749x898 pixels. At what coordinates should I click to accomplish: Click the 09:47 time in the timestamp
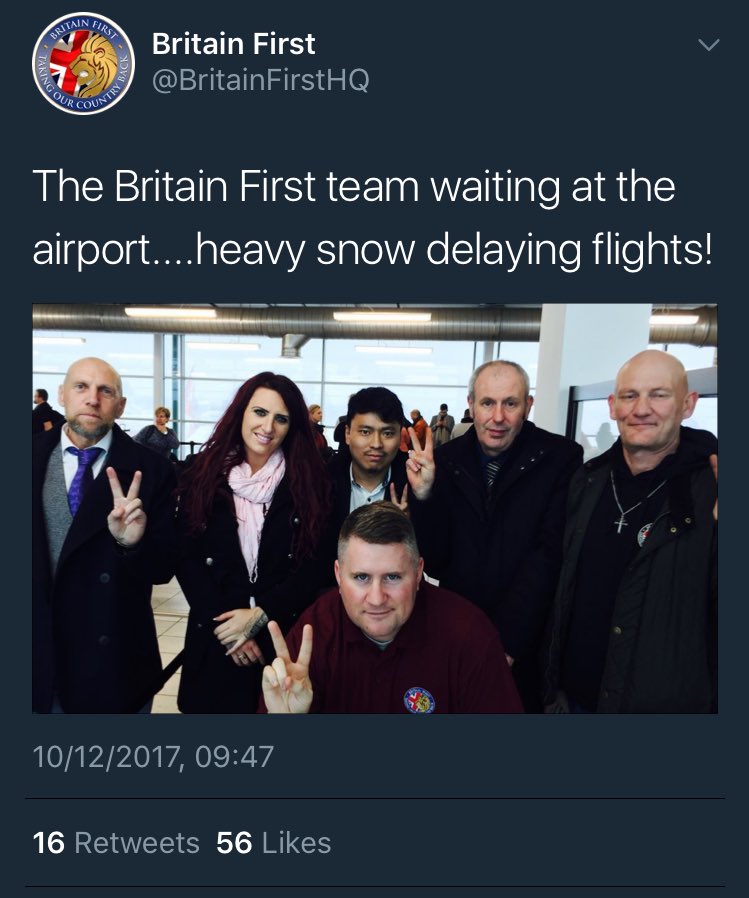[234, 757]
